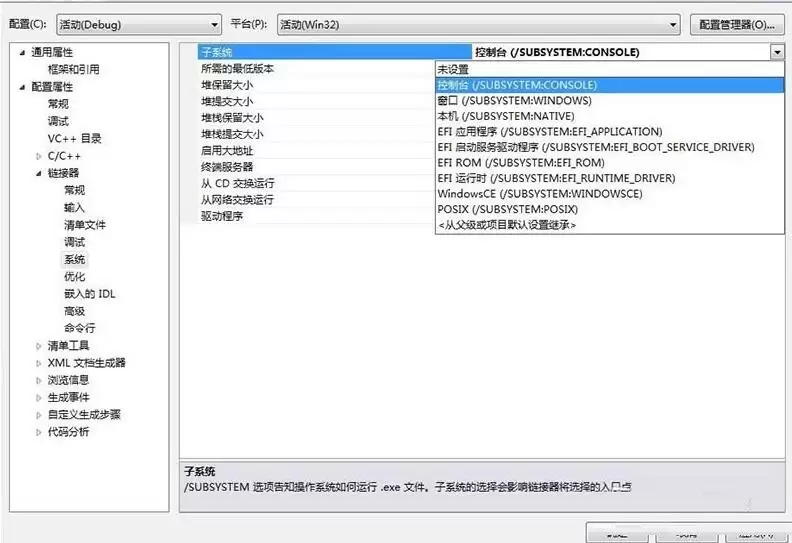Select VC++ 目录 tree item

point(74,138)
